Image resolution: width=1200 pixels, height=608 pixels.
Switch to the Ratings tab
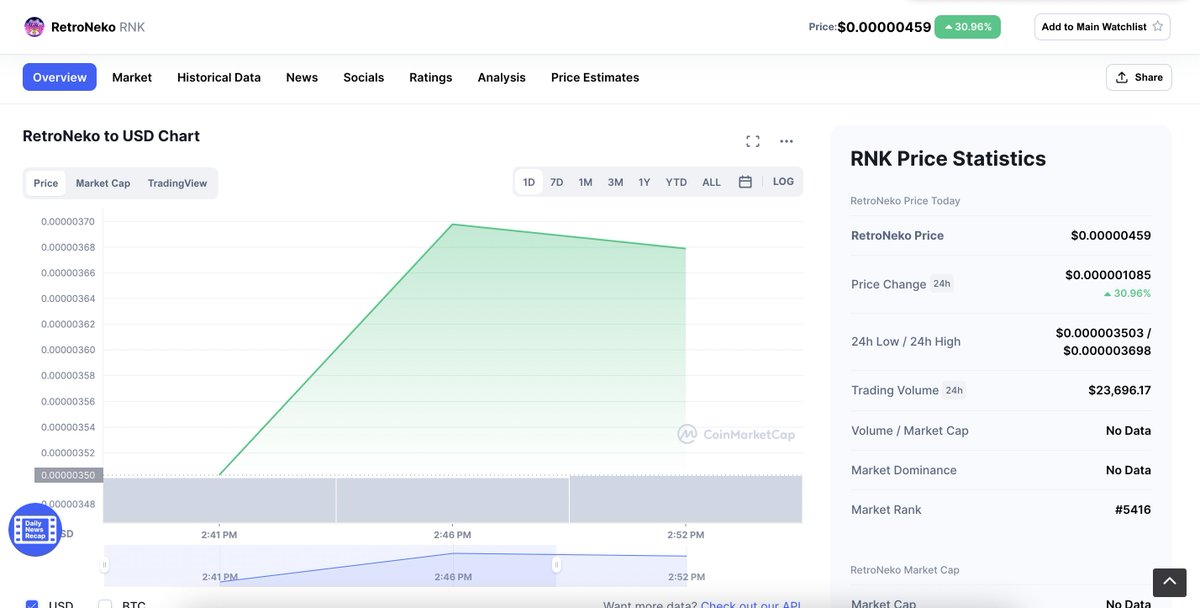pyautogui.click(x=431, y=77)
